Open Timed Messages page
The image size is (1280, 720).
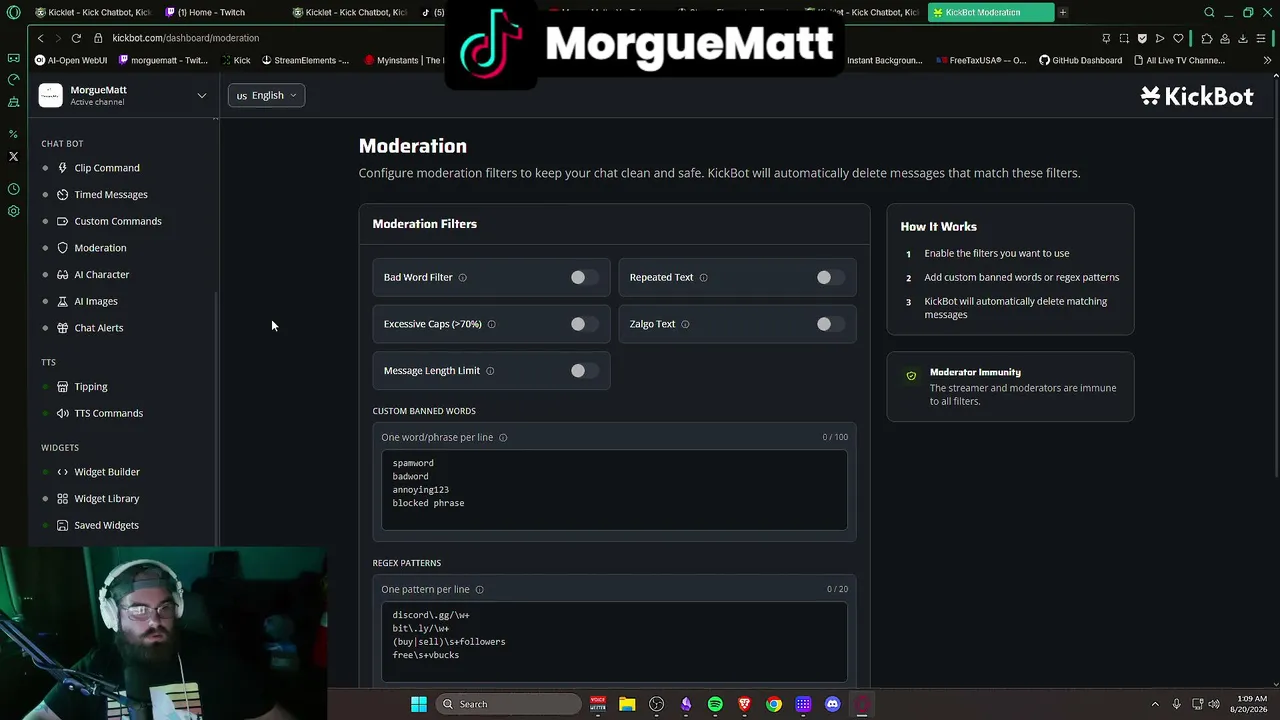pos(110,194)
